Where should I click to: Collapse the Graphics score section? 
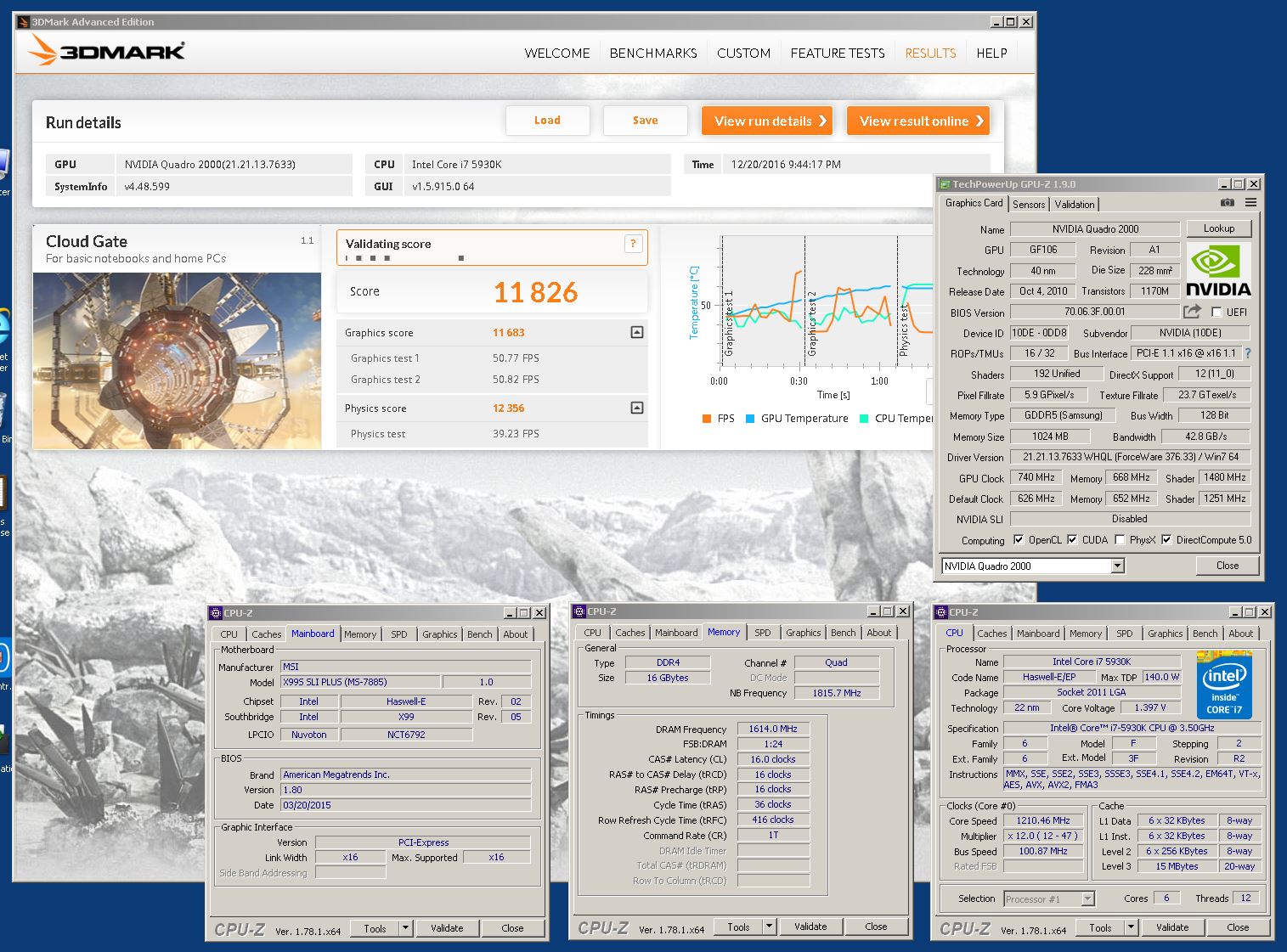coord(637,332)
